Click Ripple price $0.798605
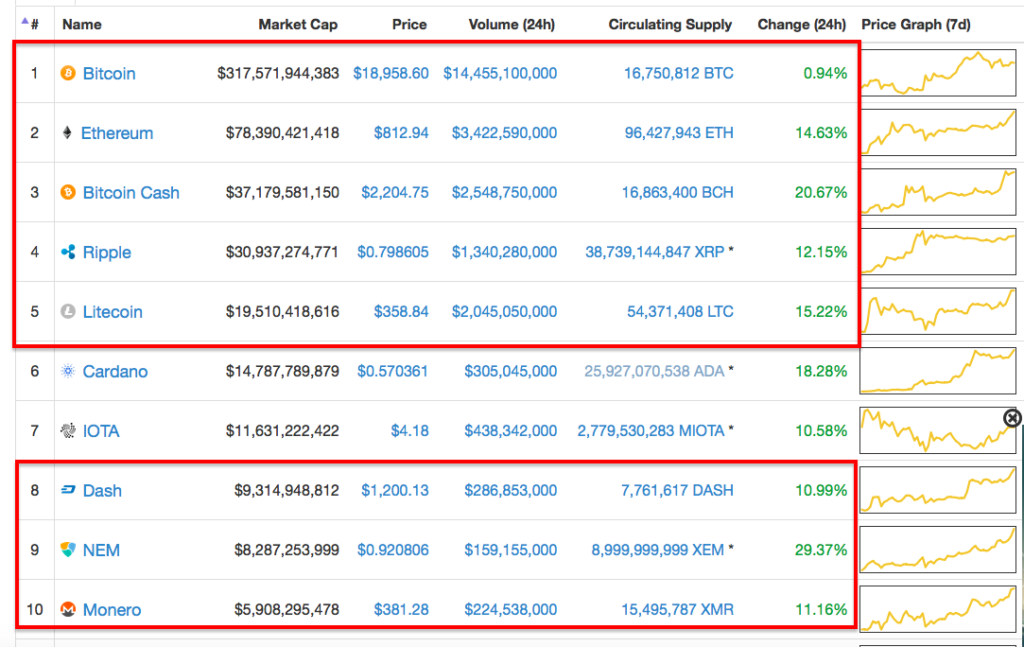This screenshot has width=1024, height=647. 392,251
